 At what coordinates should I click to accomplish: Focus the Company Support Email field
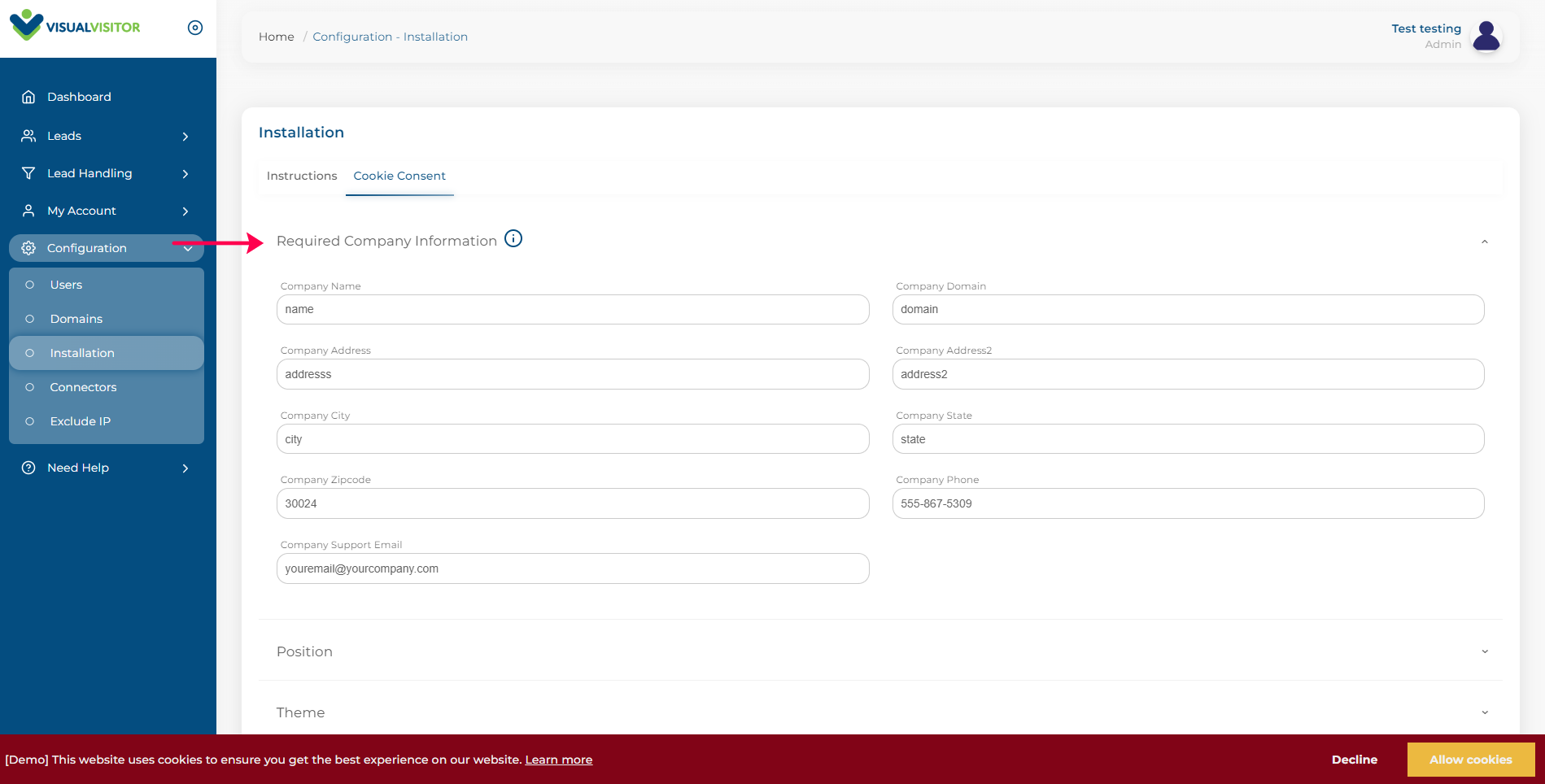click(x=573, y=568)
